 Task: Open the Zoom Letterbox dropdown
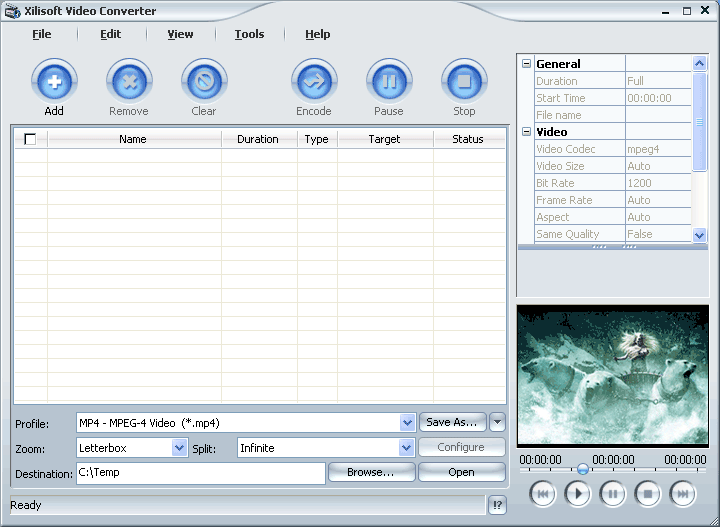(179, 448)
